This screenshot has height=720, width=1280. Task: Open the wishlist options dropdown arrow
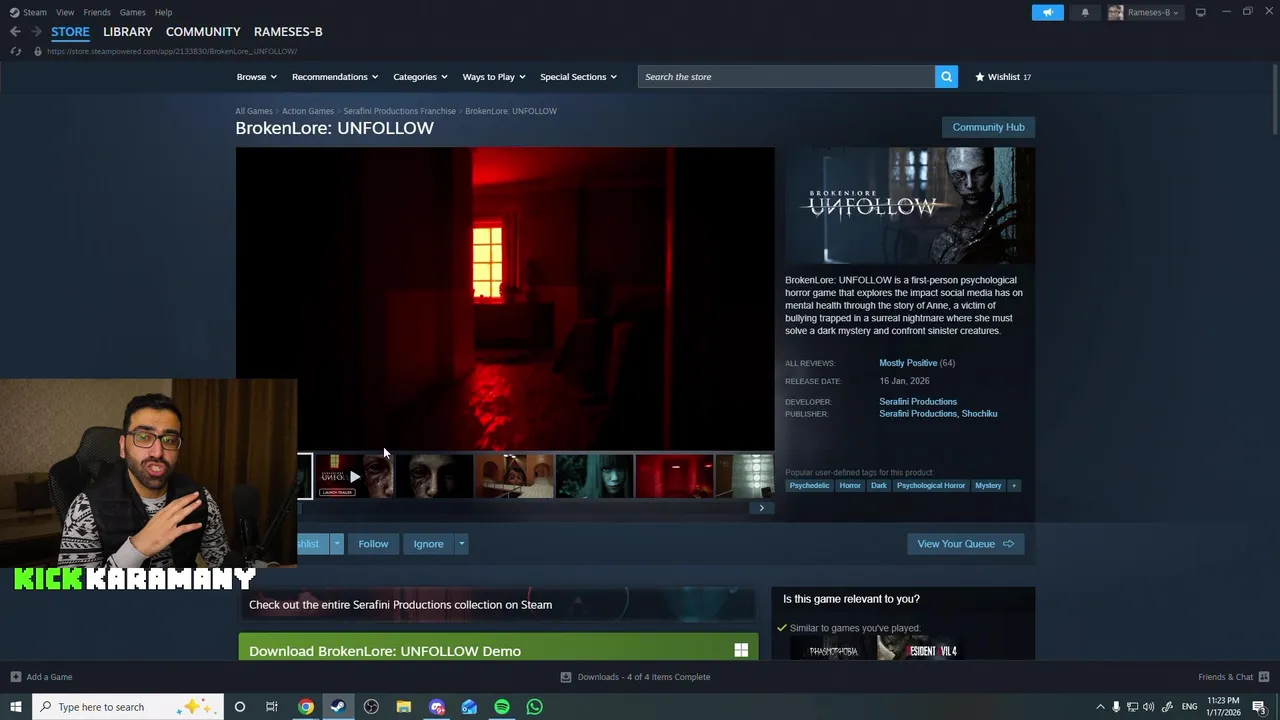(x=337, y=544)
